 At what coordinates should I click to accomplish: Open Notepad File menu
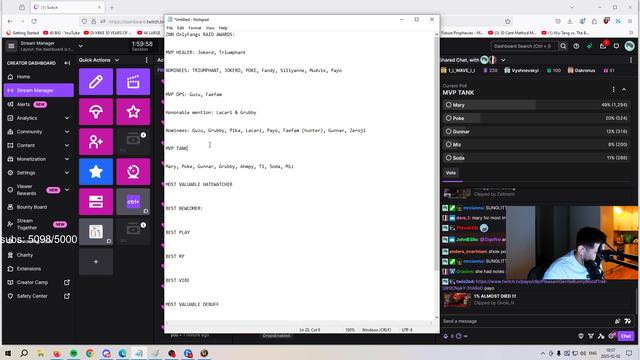tap(169, 28)
